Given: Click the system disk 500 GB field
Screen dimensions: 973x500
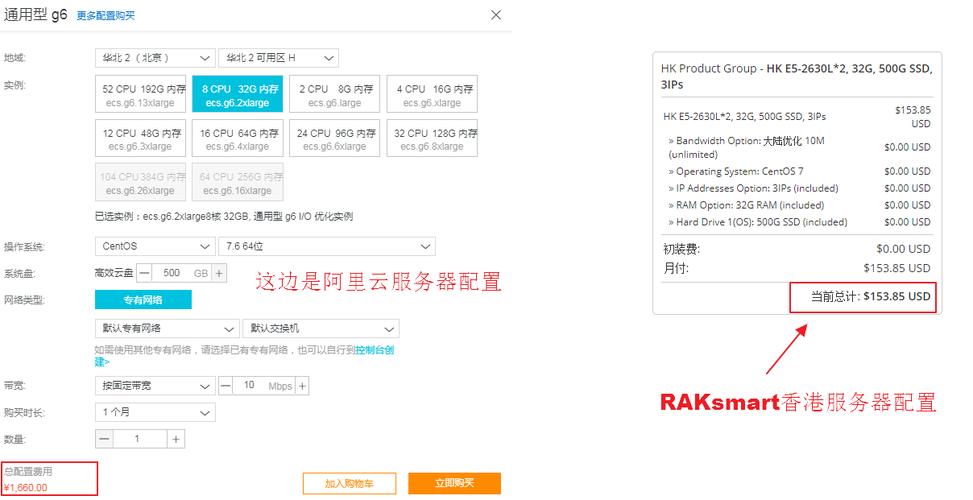Looking at the screenshot, I should click(x=181, y=273).
